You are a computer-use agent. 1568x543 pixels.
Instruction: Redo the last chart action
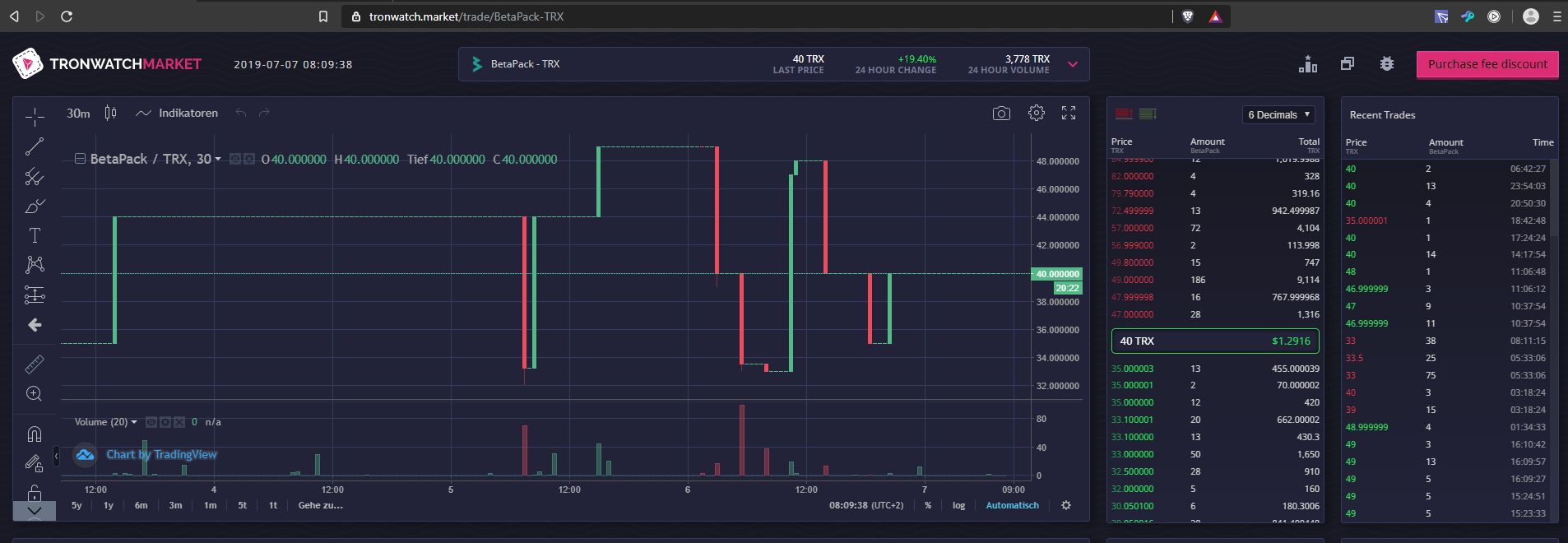tap(264, 114)
